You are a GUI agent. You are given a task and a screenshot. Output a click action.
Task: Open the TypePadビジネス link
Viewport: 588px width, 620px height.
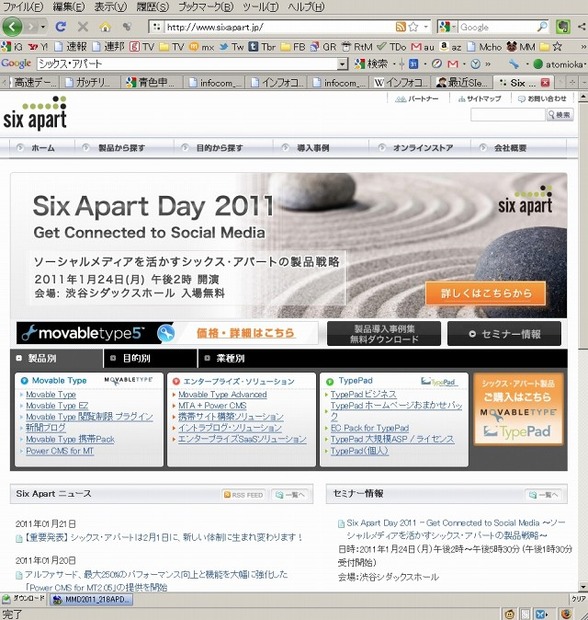[x=363, y=394]
